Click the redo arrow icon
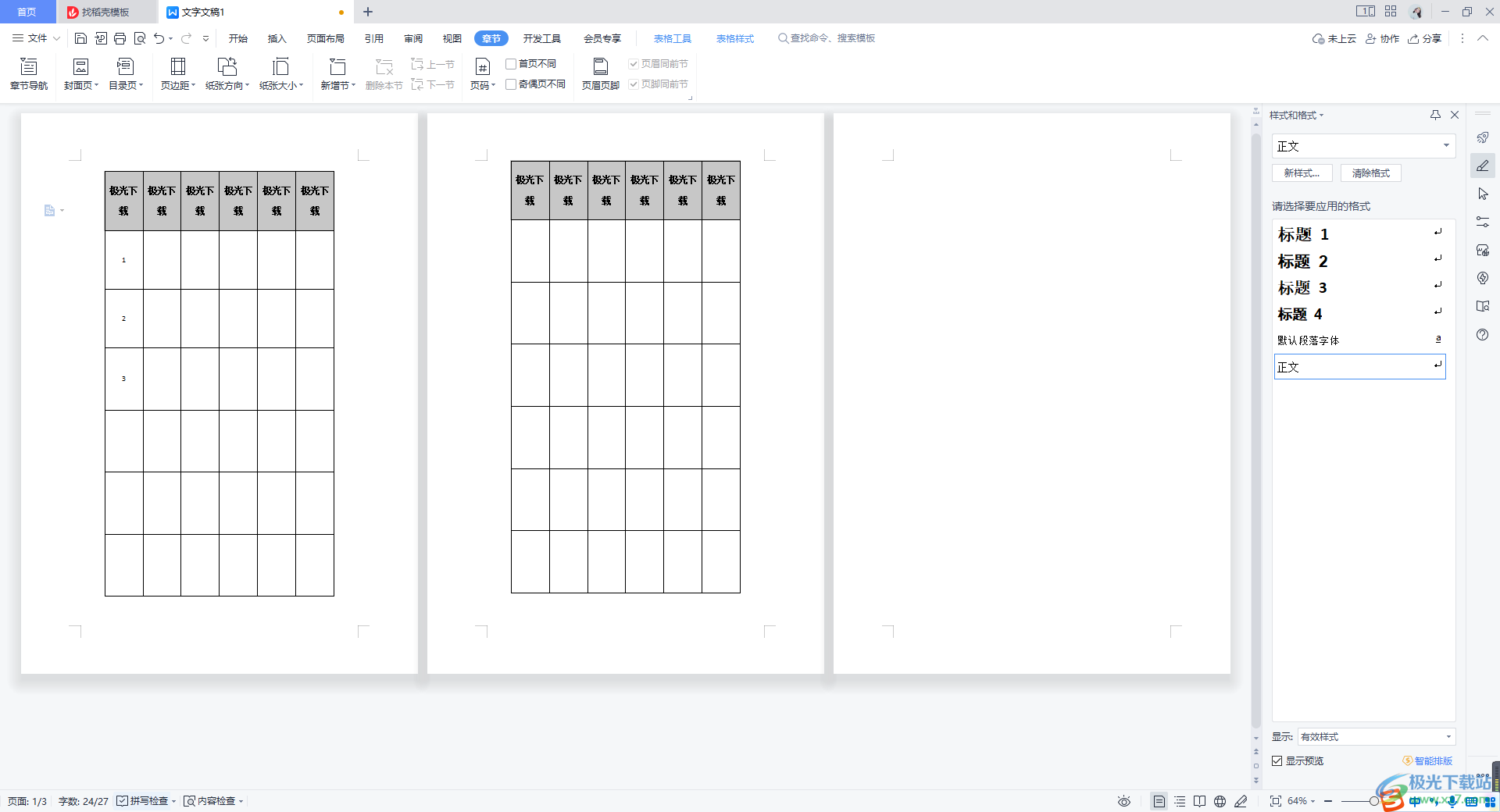This screenshot has width=1500, height=812. click(186, 38)
